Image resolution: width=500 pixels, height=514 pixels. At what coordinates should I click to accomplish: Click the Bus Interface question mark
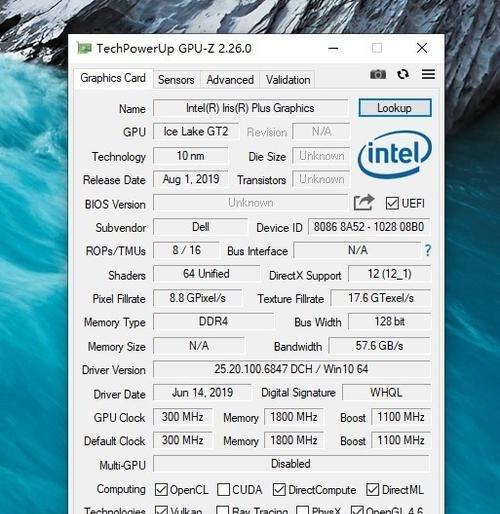(x=428, y=250)
